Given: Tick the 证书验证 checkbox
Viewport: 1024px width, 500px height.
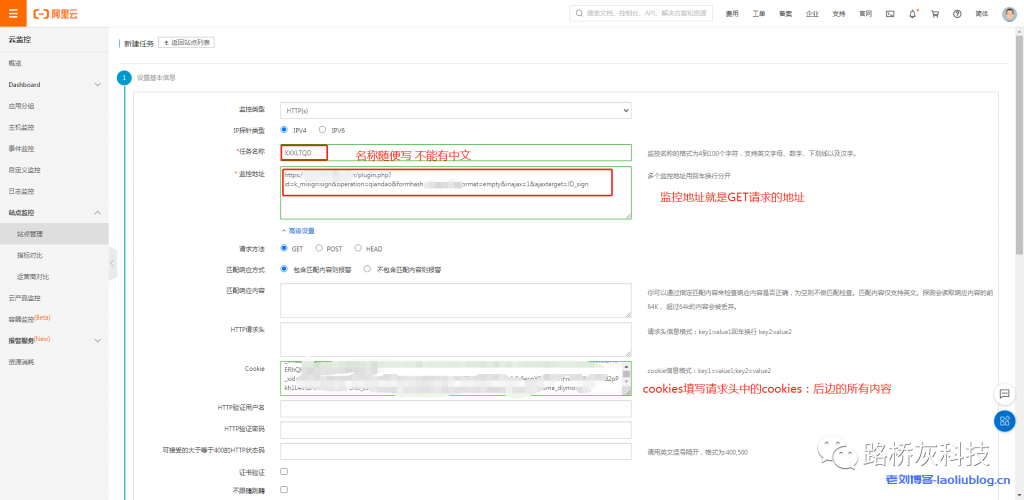Looking at the screenshot, I should coord(284,471).
